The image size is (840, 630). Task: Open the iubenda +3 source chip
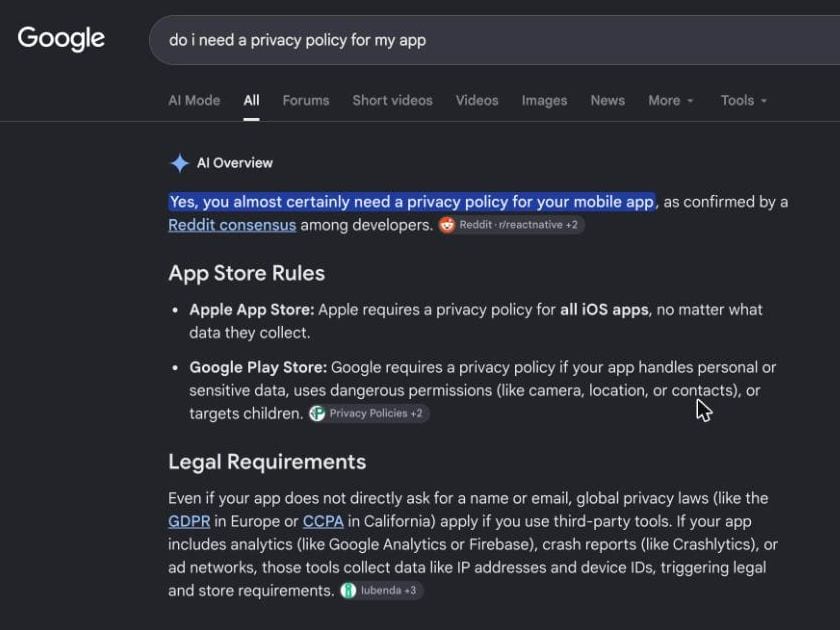point(381,590)
